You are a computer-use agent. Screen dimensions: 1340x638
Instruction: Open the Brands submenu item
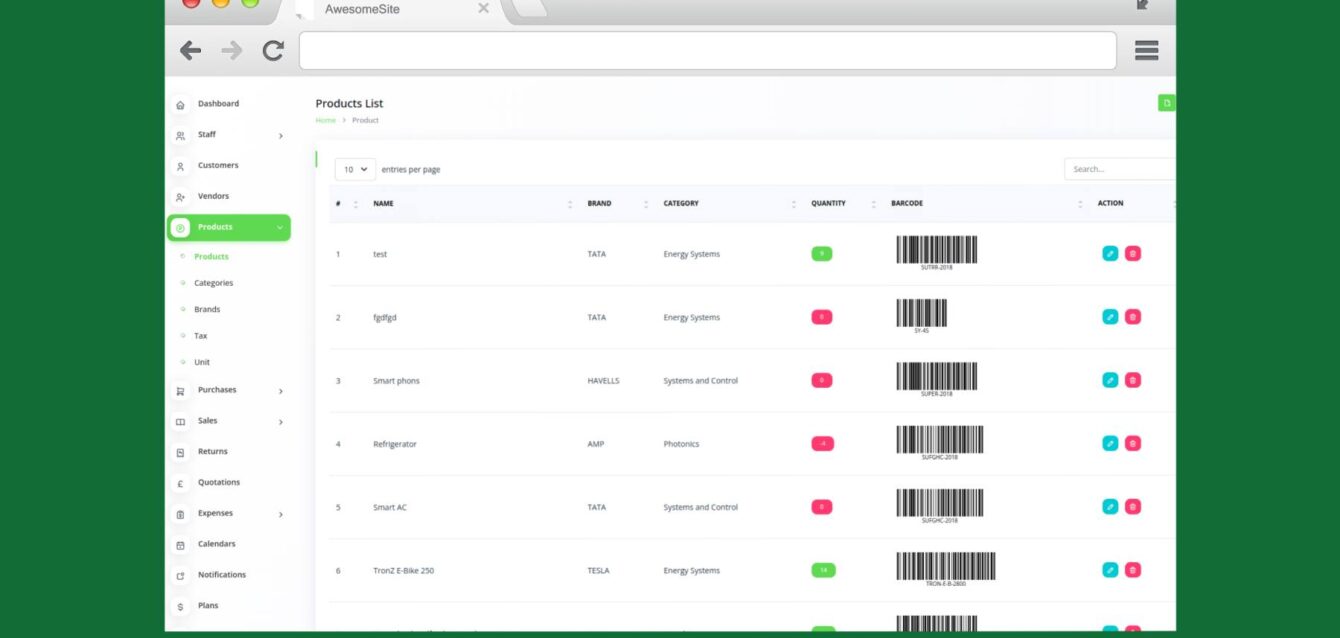click(x=207, y=310)
